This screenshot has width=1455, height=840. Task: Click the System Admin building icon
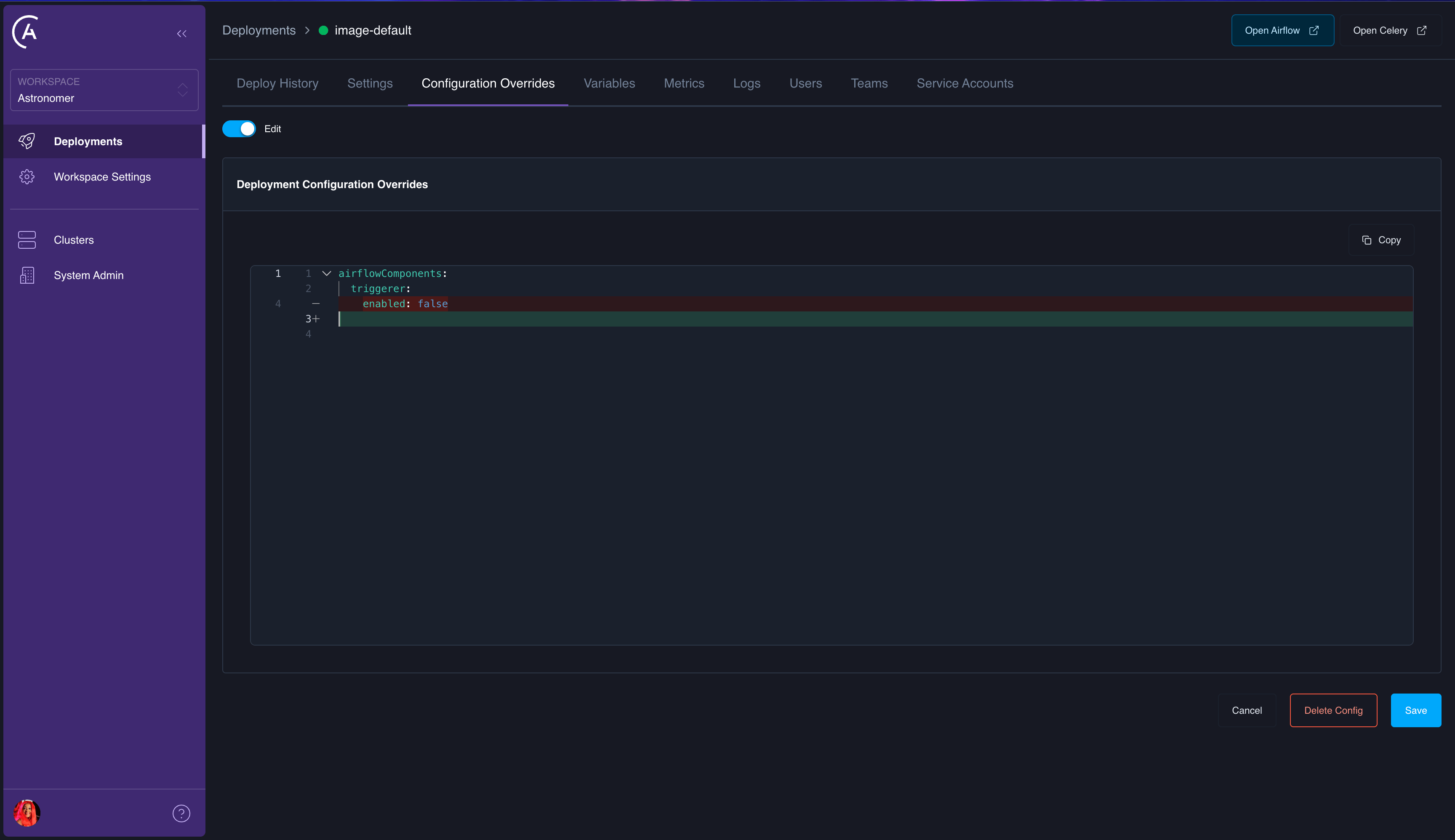(x=27, y=275)
